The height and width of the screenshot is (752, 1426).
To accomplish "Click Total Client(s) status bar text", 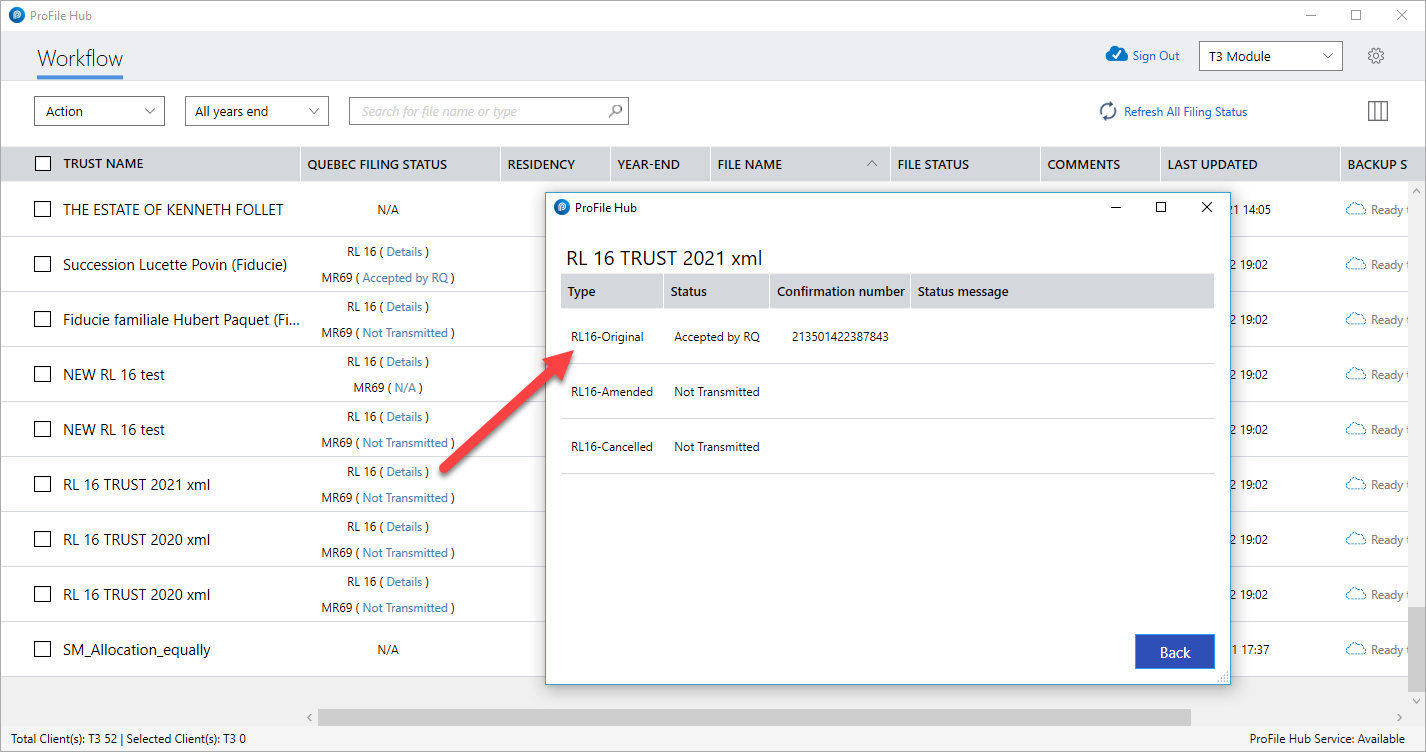I will click(128, 739).
